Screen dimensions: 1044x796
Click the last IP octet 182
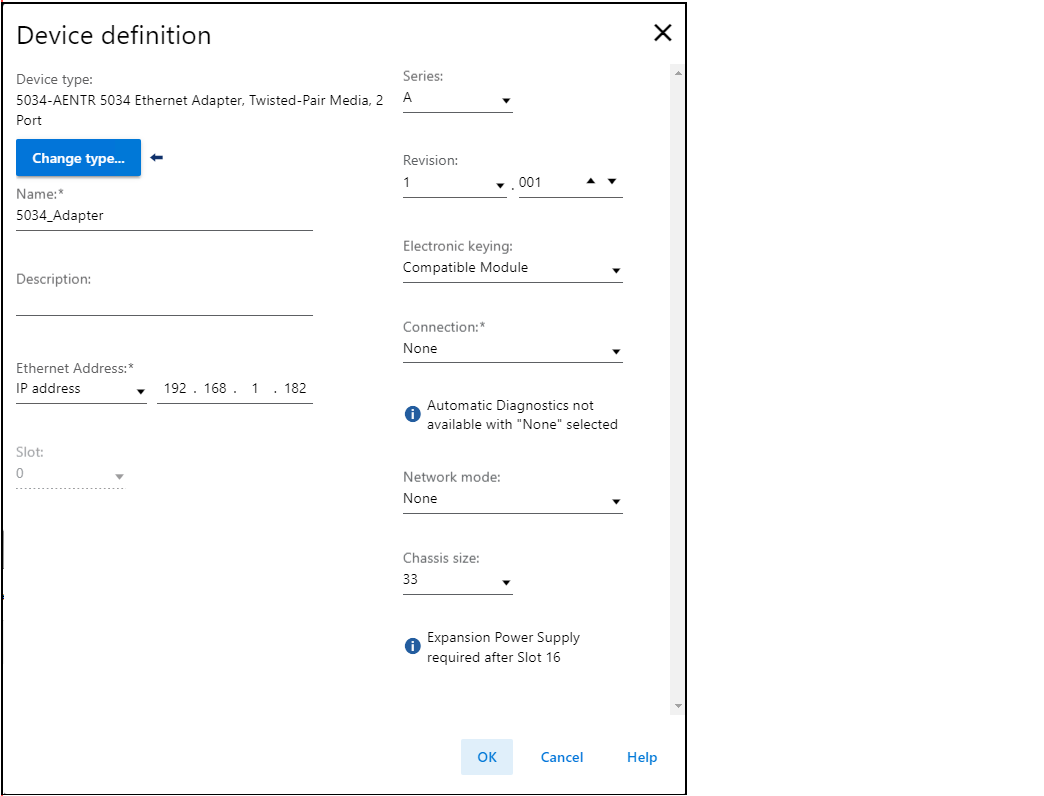click(295, 389)
